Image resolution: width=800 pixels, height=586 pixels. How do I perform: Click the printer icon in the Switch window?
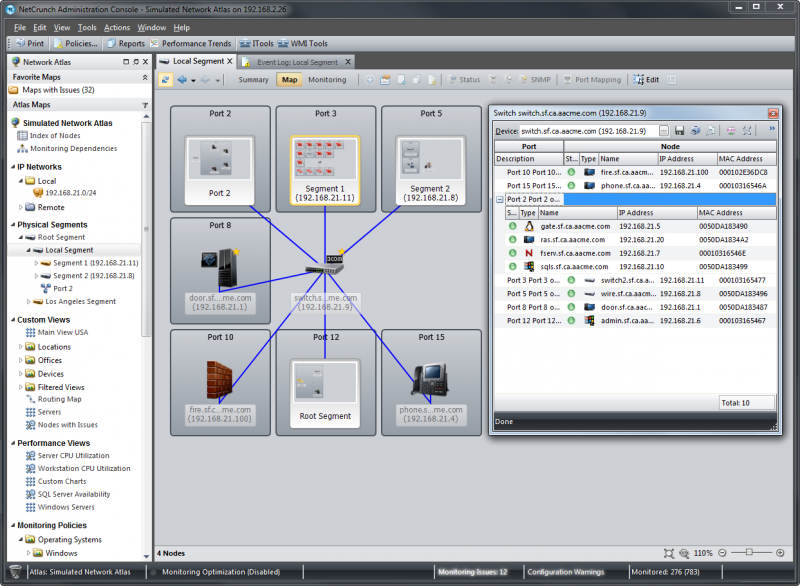tap(695, 131)
